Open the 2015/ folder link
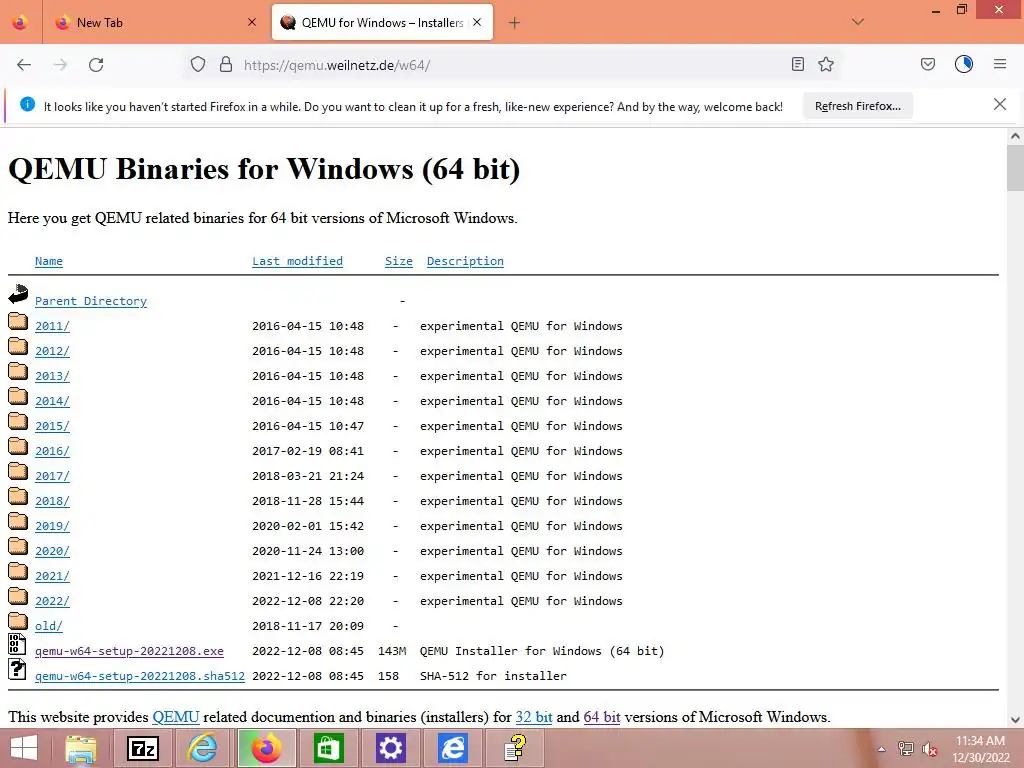 coord(52,426)
